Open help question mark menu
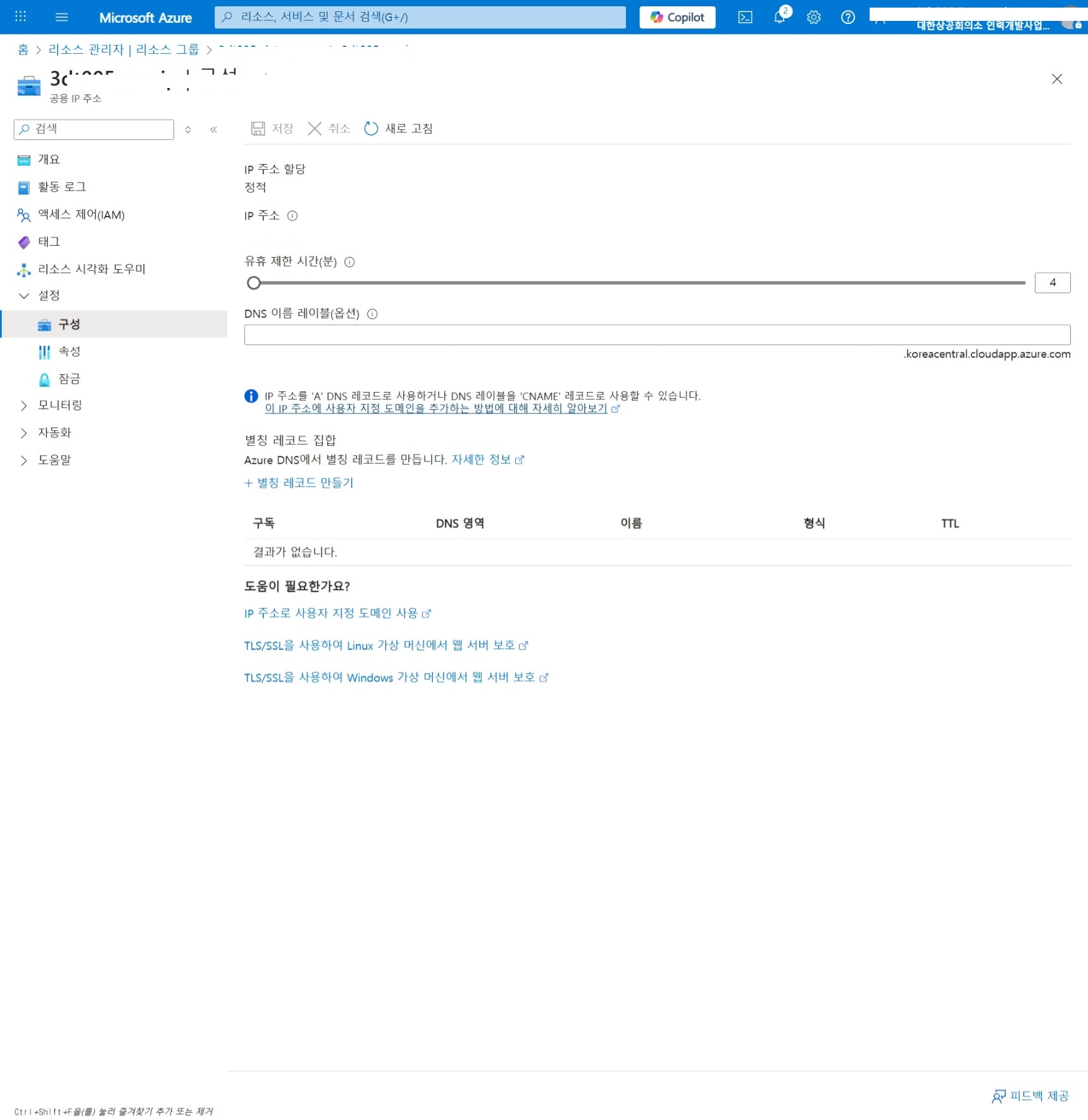This screenshot has height=1120, width=1088. tap(847, 17)
